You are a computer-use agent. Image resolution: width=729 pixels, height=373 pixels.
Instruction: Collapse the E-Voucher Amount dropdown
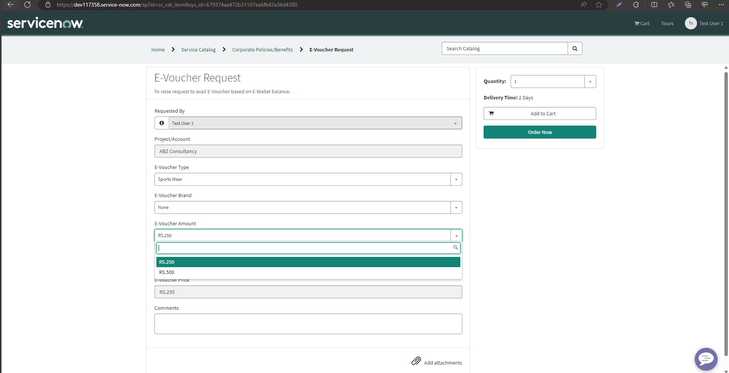click(308, 235)
